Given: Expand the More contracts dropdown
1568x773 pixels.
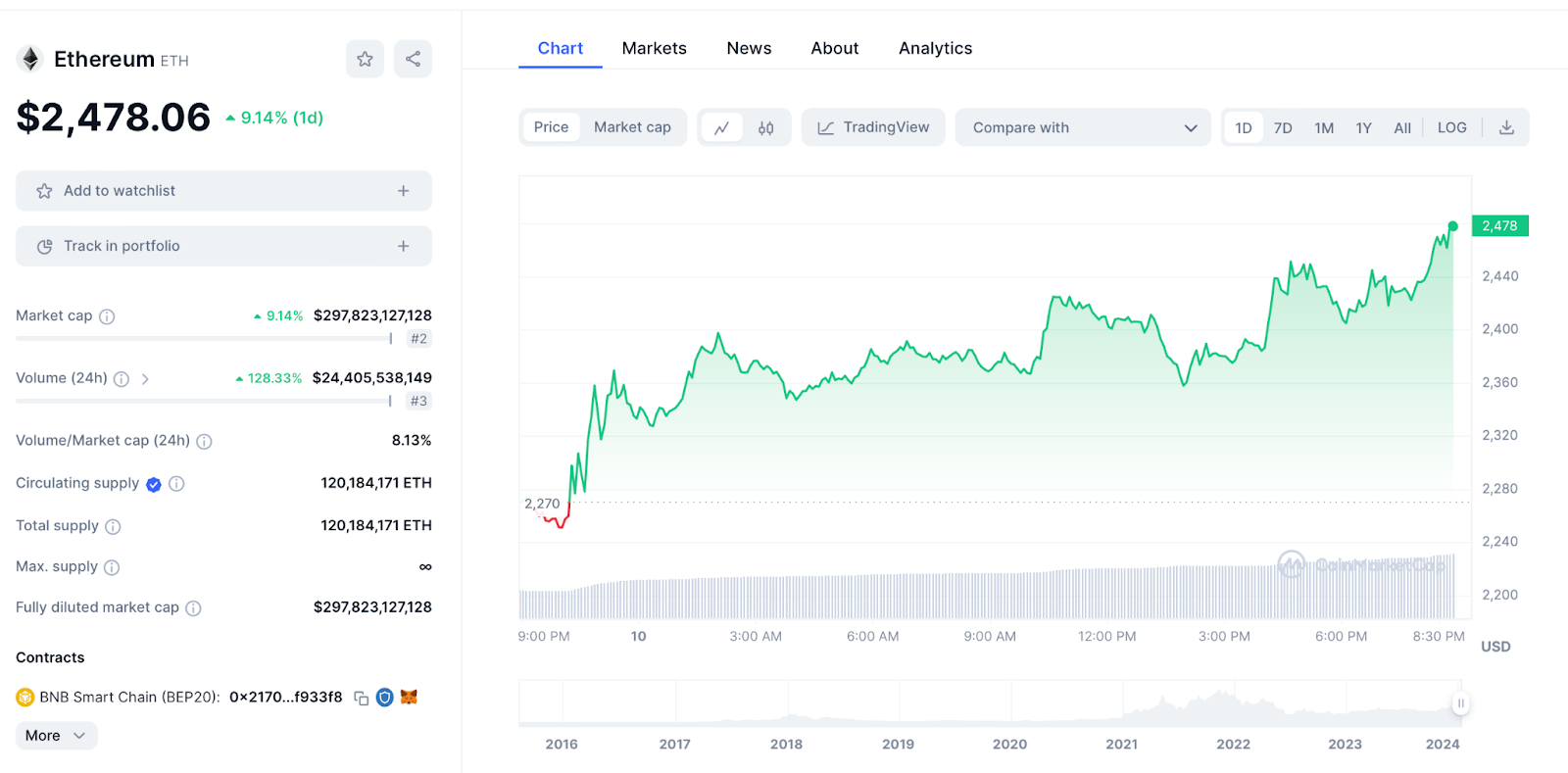Looking at the screenshot, I should (56, 736).
